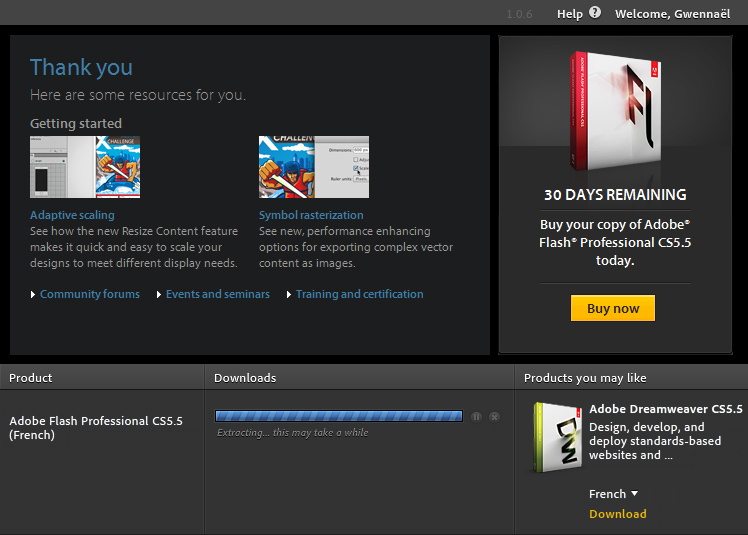
Task: Click the arrow bullet beside Community forums
Action: [33, 295]
